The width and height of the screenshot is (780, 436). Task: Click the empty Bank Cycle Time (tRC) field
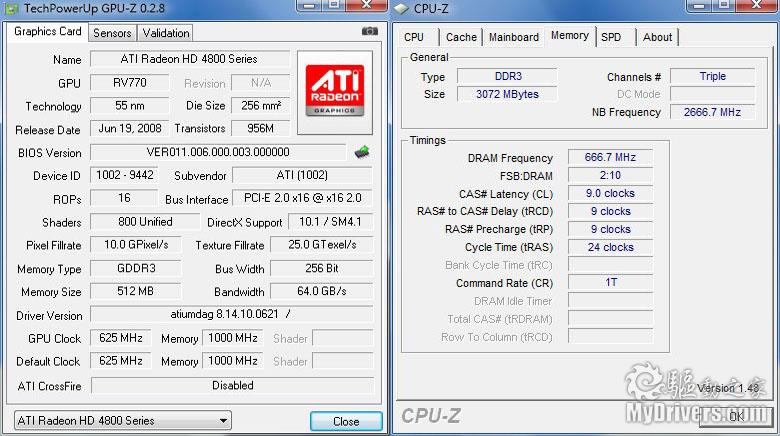(x=610, y=265)
